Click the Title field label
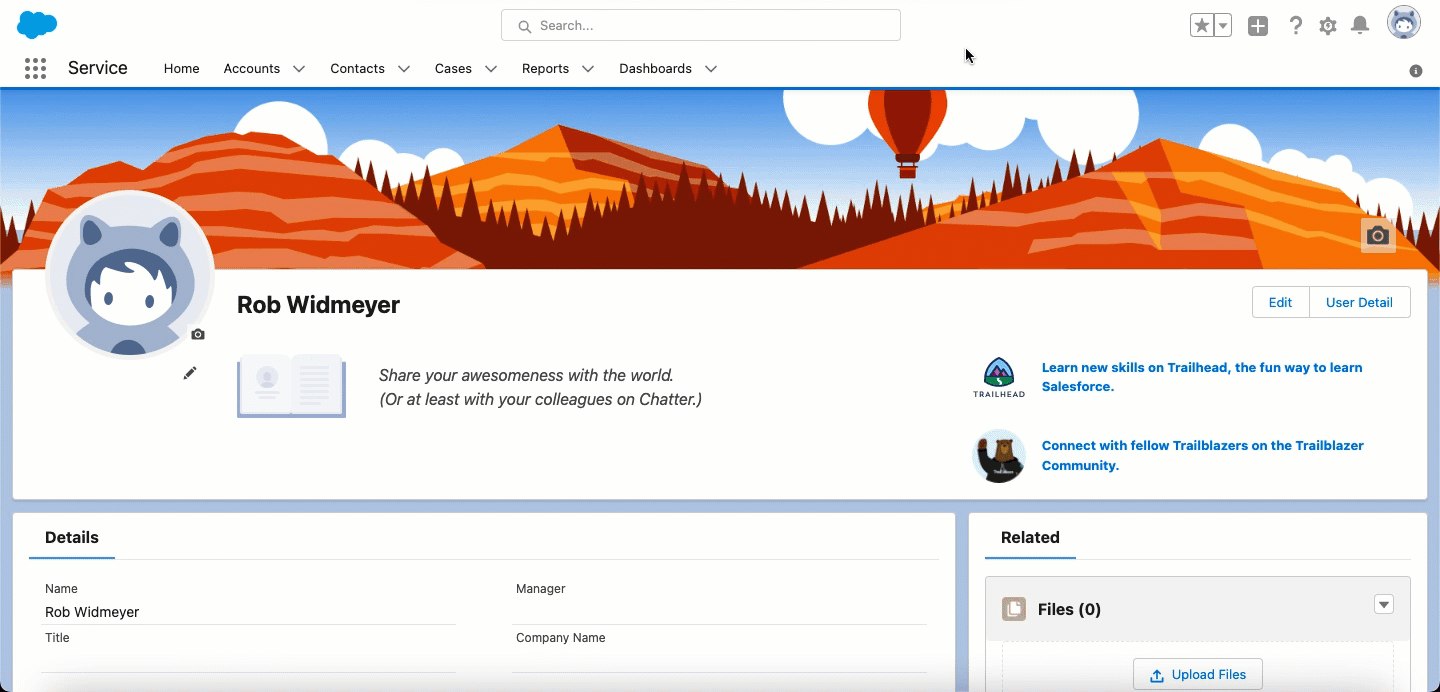Viewport: 1440px width, 692px height. (x=57, y=638)
